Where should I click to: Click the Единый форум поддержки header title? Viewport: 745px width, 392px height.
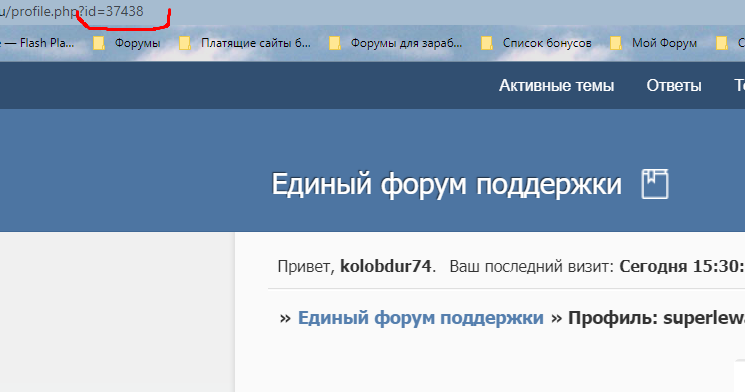click(446, 184)
